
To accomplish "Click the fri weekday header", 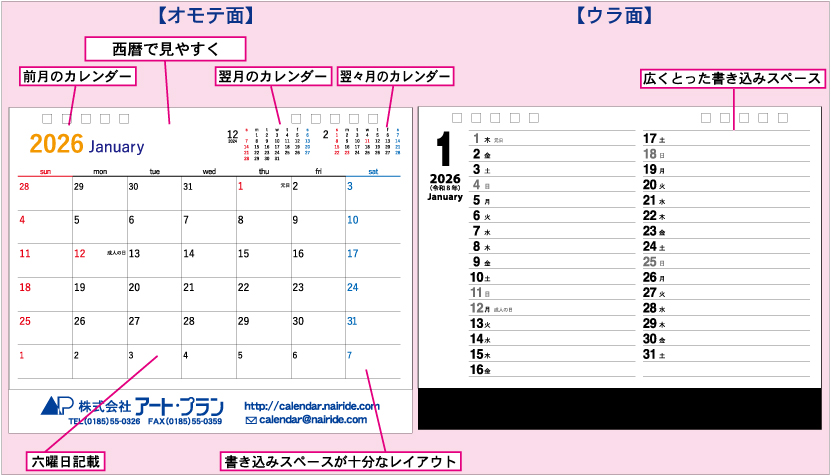I will coord(319,172).
